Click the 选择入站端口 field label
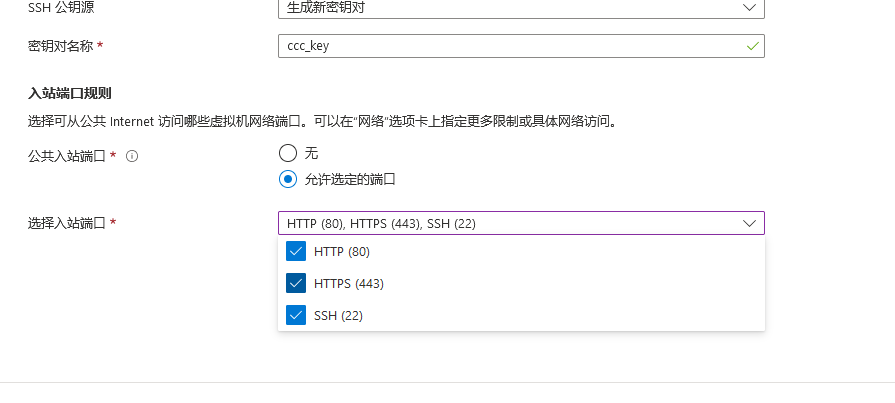This screenshot has width=895, height=403. (x=67, y=223)
